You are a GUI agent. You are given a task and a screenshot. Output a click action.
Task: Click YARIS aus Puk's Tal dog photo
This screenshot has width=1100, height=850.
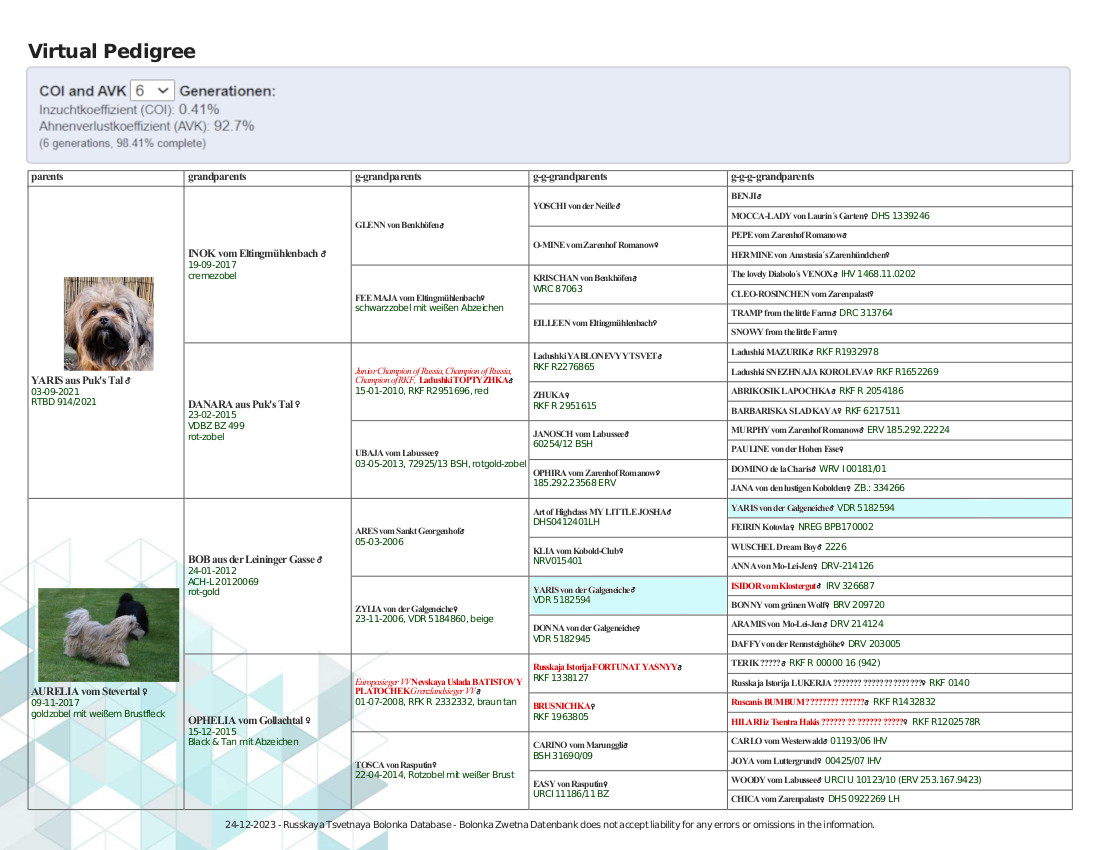click(x=109, y=323)
